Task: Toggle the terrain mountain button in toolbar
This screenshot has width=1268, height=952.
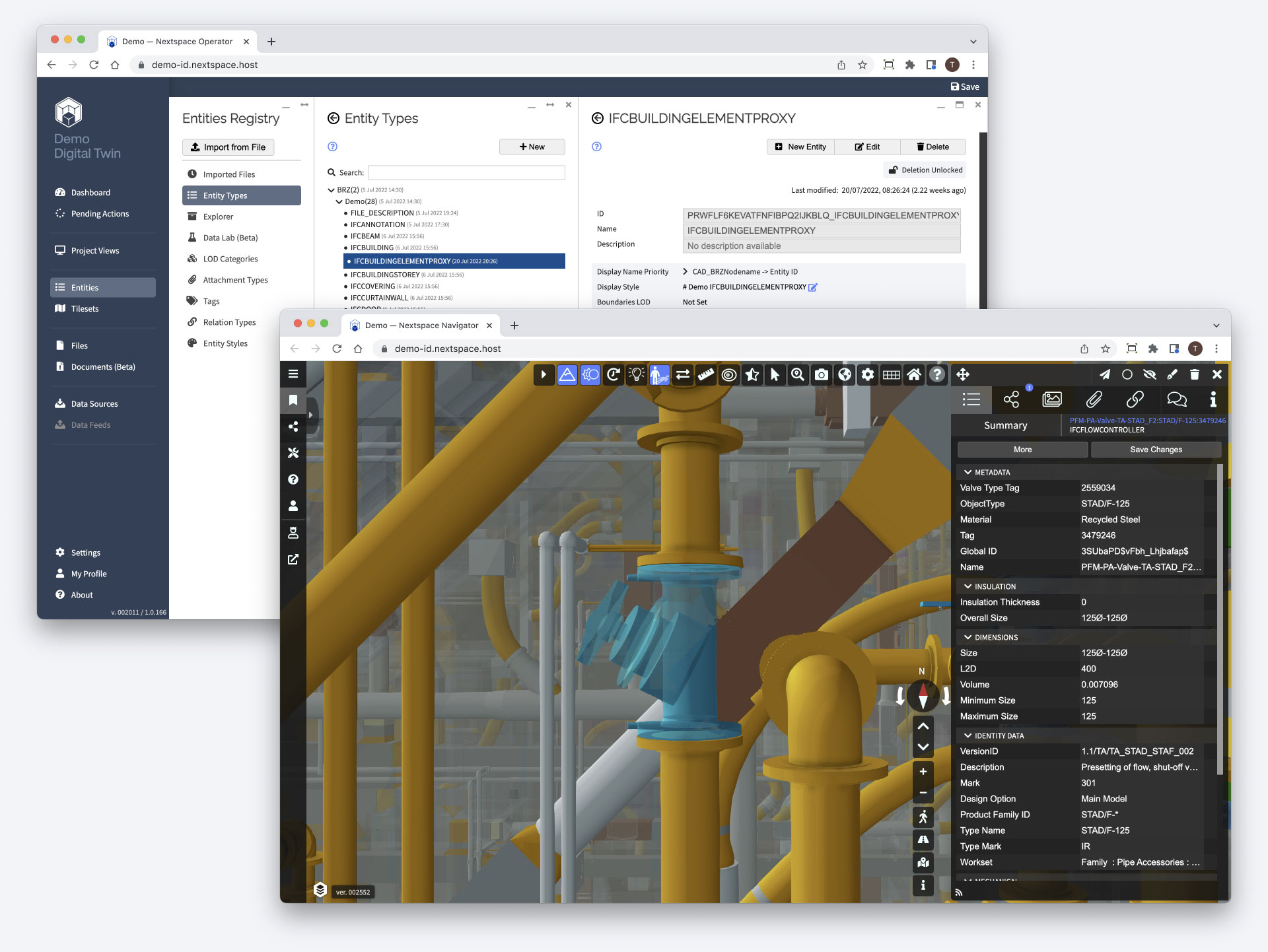Action: (567, 375)
